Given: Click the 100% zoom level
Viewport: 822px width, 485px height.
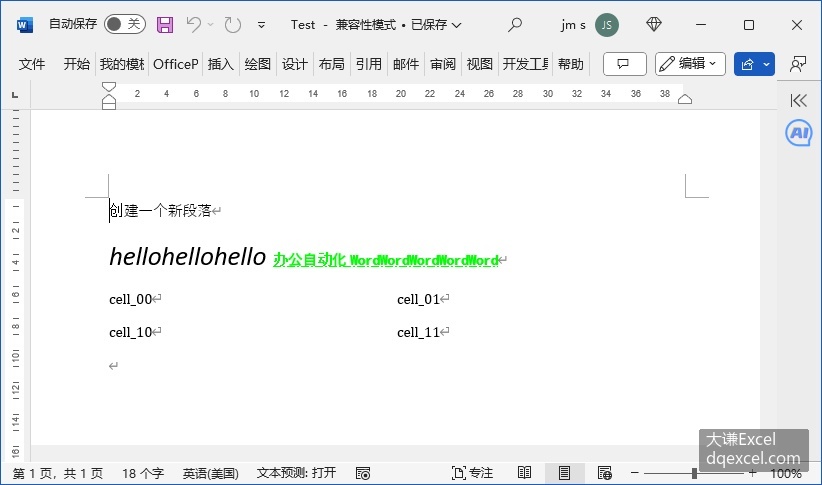Looking at the screenshot, I should point(786,473).
